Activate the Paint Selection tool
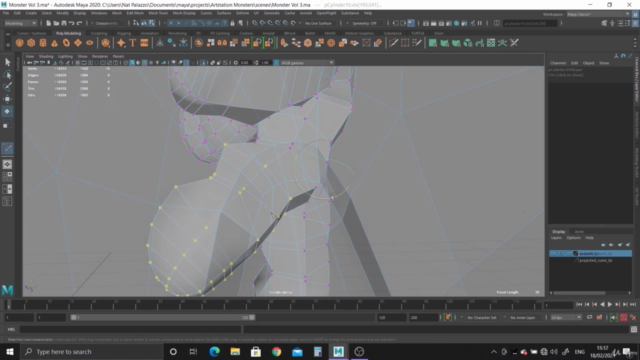The height and width of the screenshot is (360, 640). point(7,87)
